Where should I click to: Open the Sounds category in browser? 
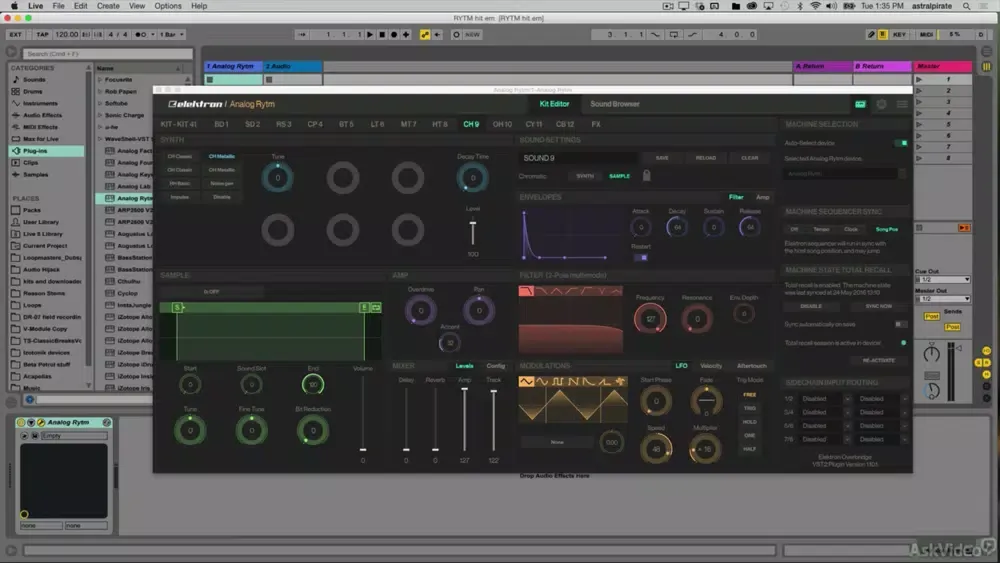[x=34, y=80]
